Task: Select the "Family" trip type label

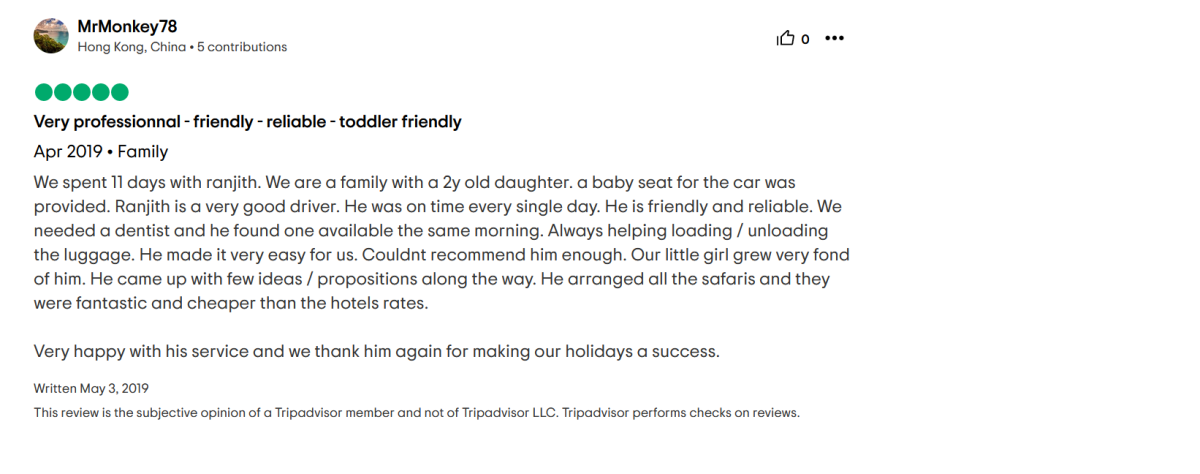Action: [x=143, y=152]
